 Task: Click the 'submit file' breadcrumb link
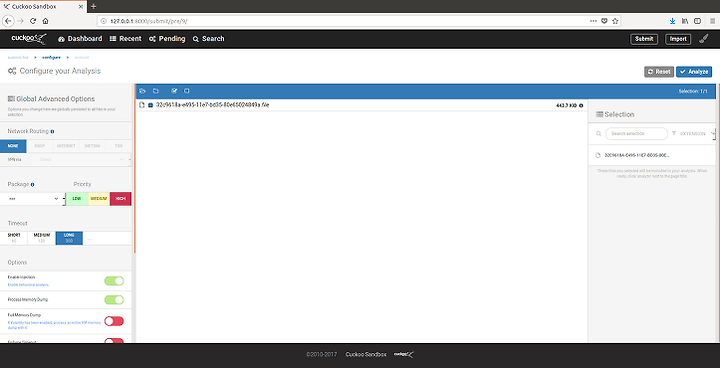(18, 57)
